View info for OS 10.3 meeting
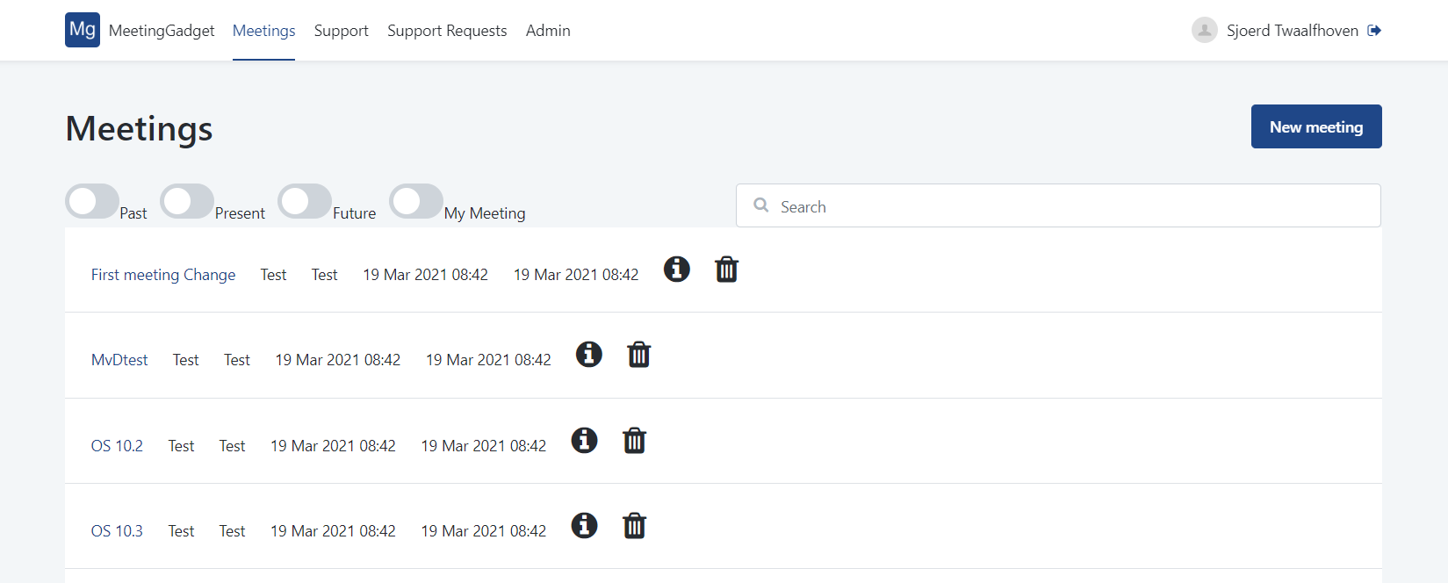 click(584, 525)
